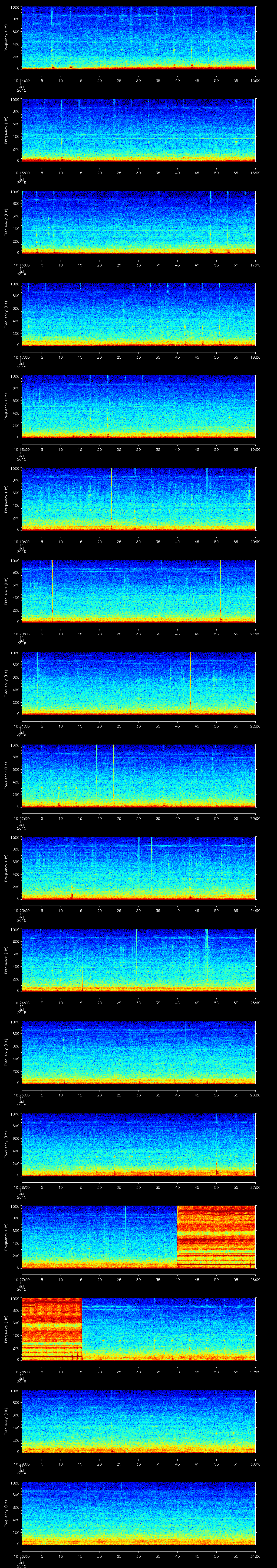Click the 25:00 end time label
The image size is (277, 1568).
255,1003
